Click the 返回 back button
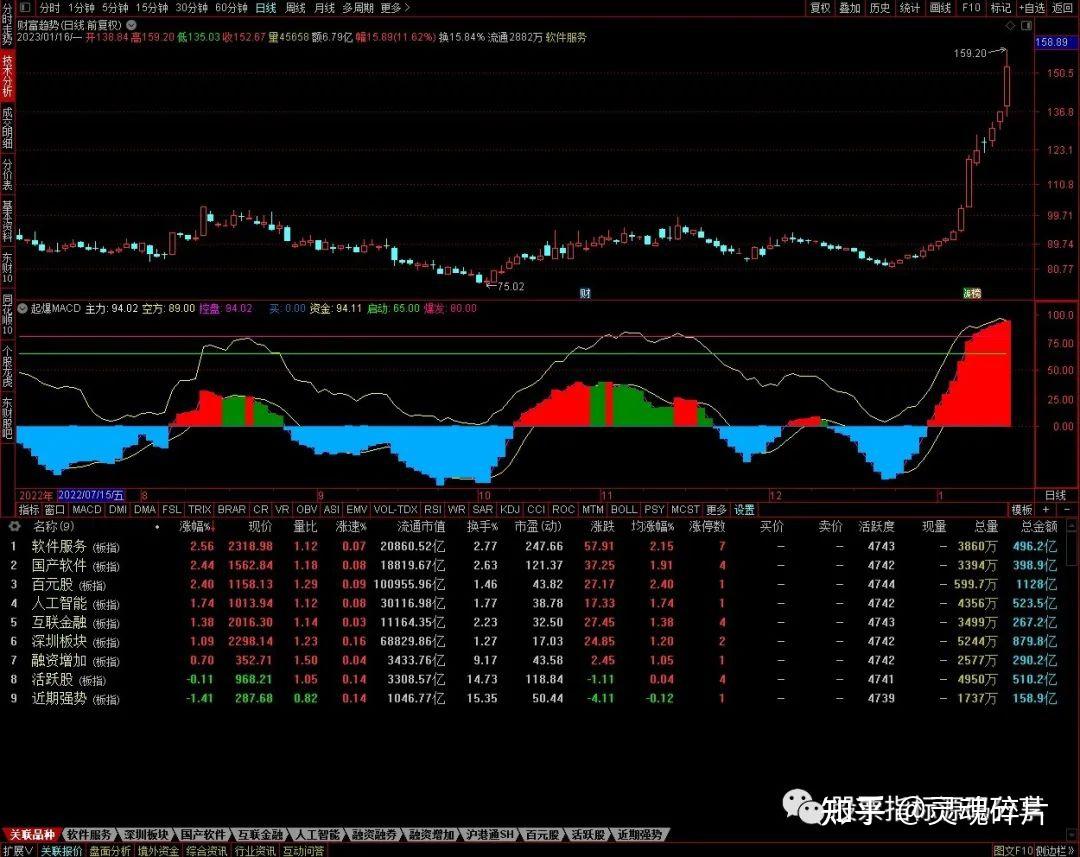The image size is (1080, 857). point(1060,7)
